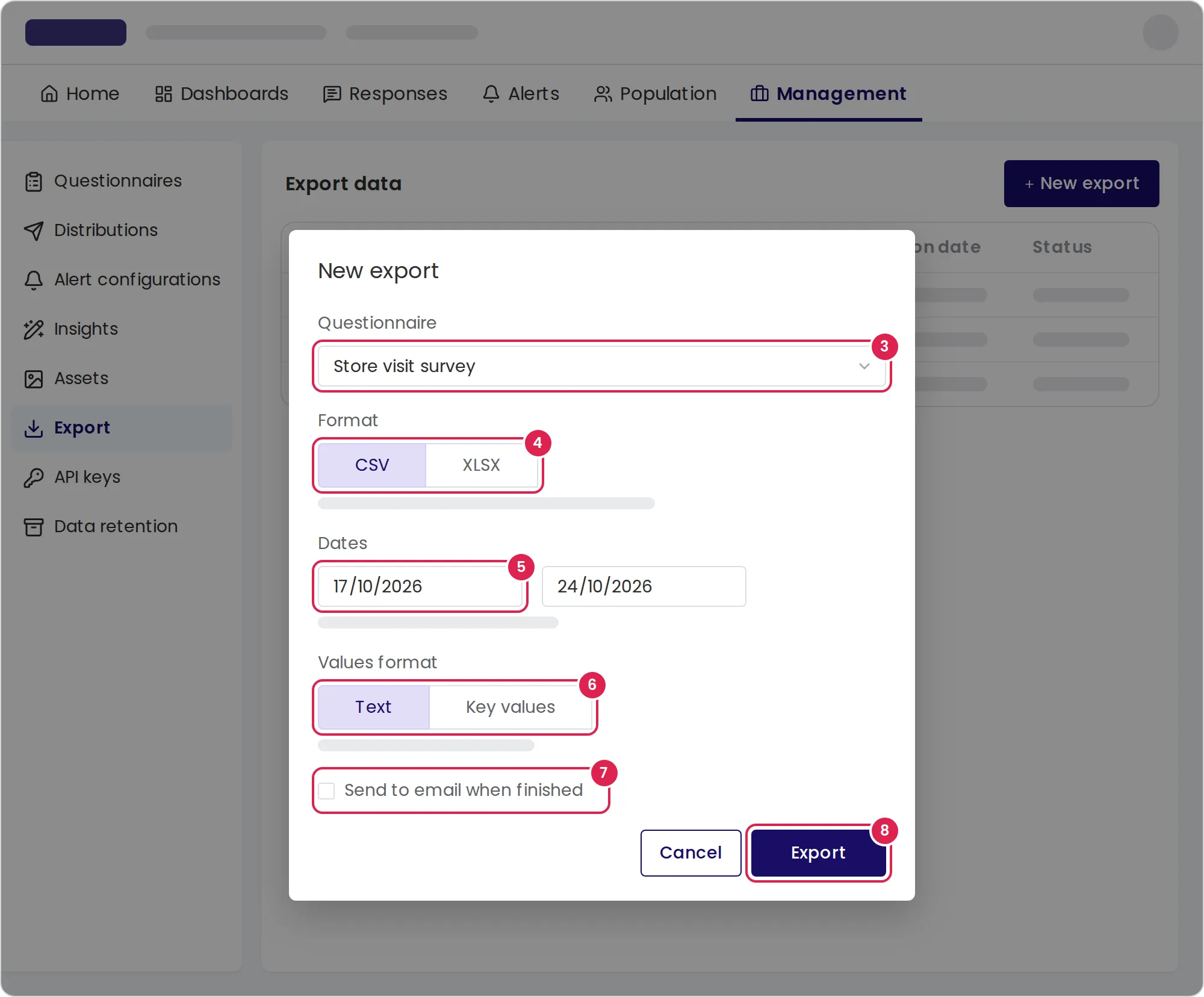The image size is (1204, 997).
Task: Click the API keys key icon
Action: click(34, 477)
